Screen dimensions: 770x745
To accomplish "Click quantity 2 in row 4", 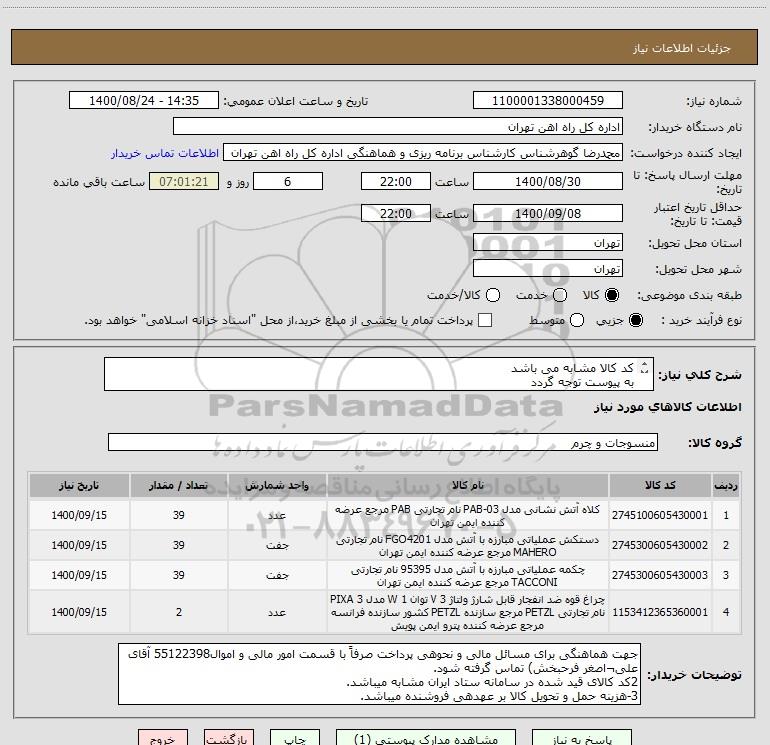I will tap(179, 612).
